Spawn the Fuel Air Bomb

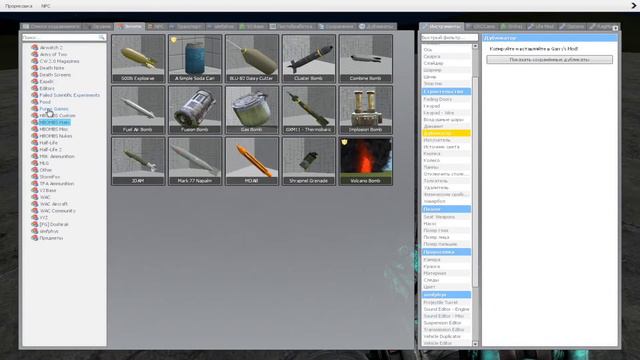click(x=138, y=110)
